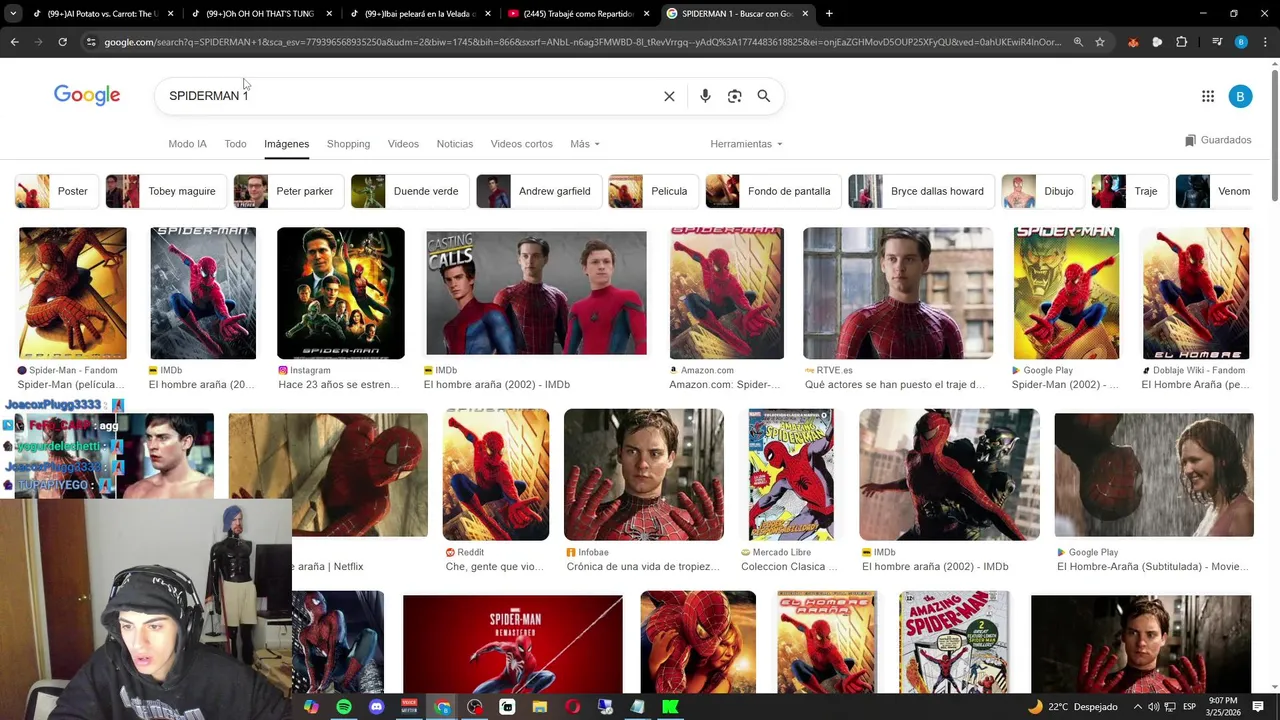Filter images by Bryce dallas howard chip
Image resolution: width=1280 pixels, height=720 pixels.
coord(920,191)
